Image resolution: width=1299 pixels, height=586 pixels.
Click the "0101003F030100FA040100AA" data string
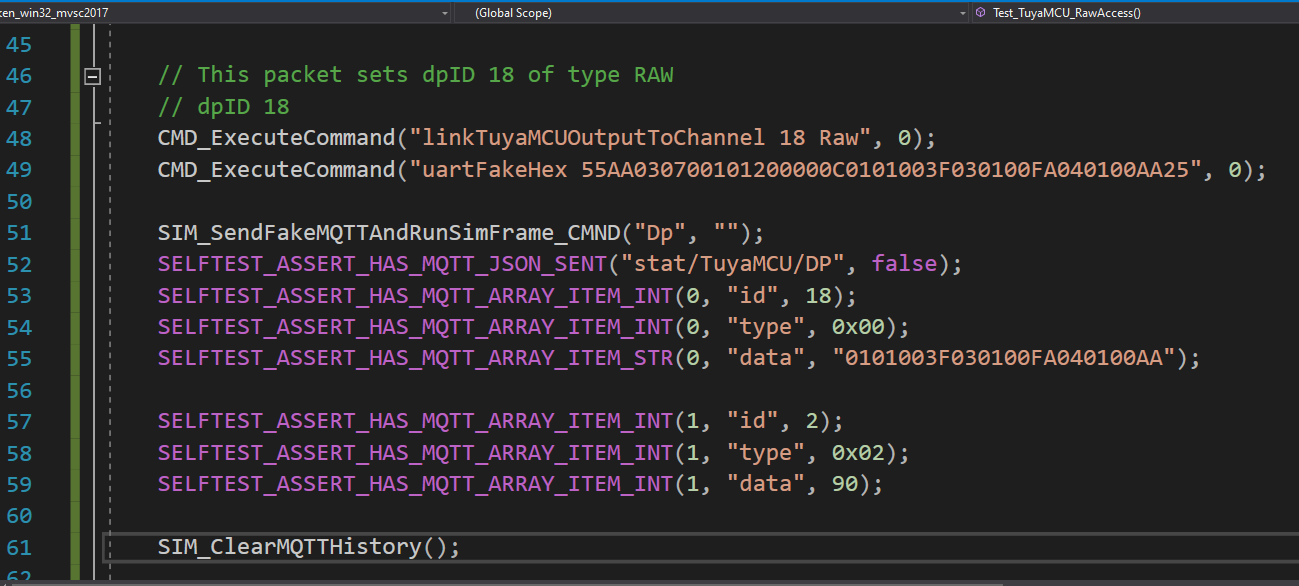point(1004,358)
